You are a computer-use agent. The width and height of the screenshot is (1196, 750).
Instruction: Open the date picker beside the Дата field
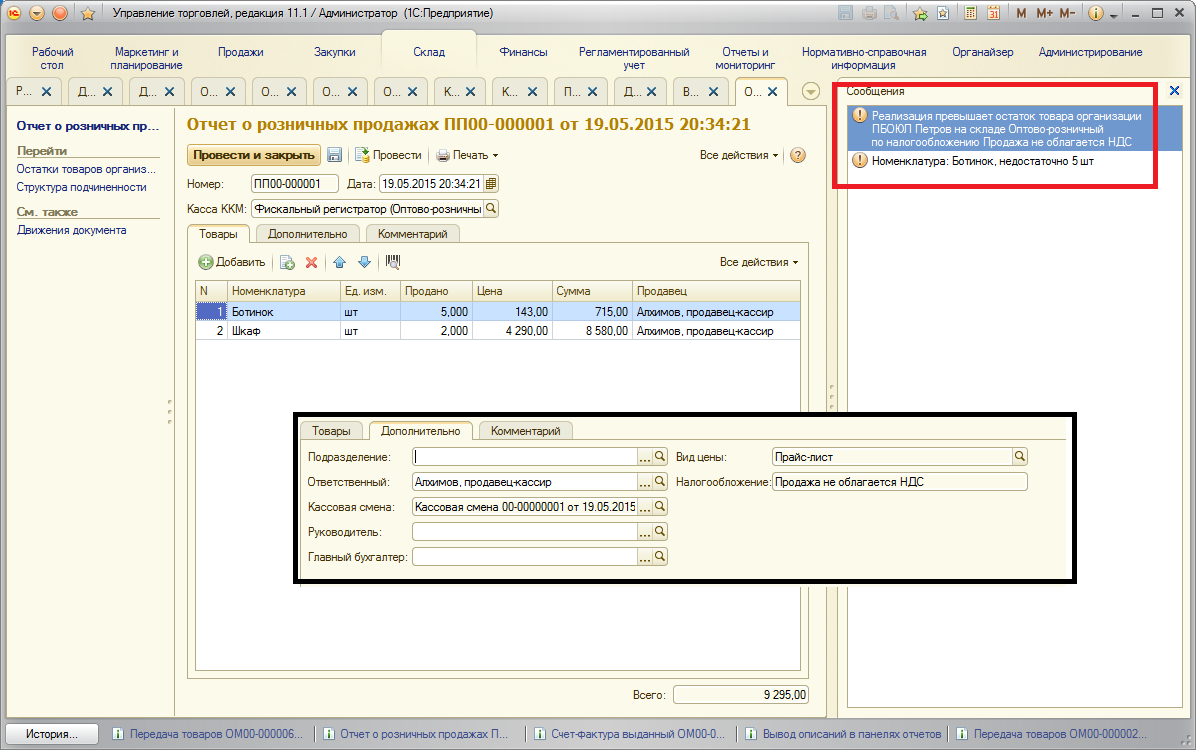[x=491, y=184]
